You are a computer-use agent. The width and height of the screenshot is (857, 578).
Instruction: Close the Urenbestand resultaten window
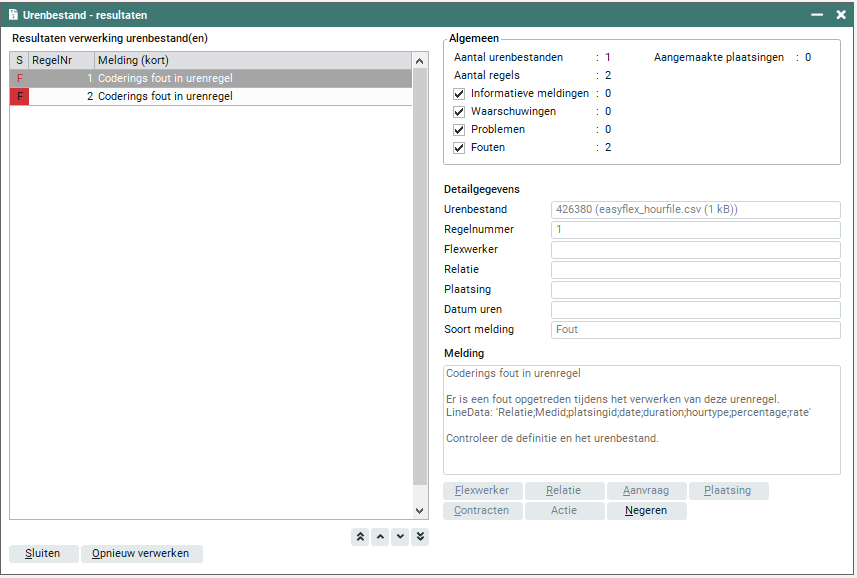click(840, 14)
